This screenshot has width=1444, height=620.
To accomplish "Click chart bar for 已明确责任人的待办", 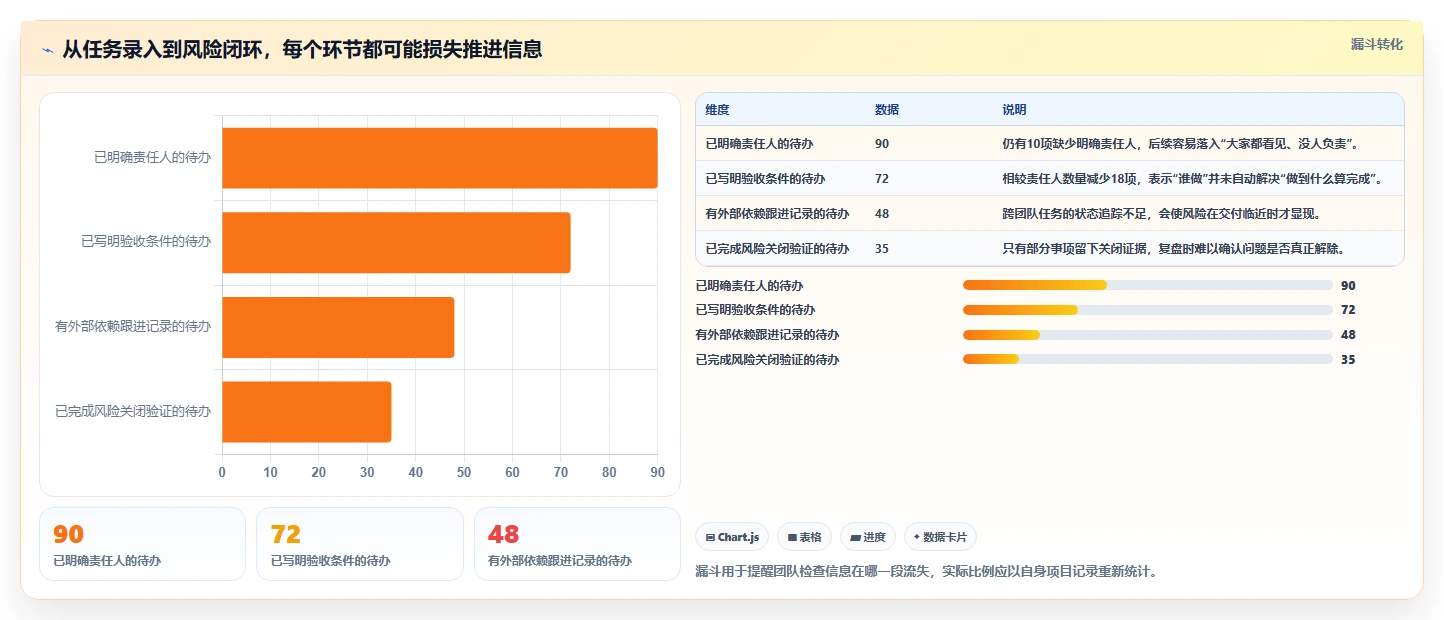I will click(x=440, y=158).
